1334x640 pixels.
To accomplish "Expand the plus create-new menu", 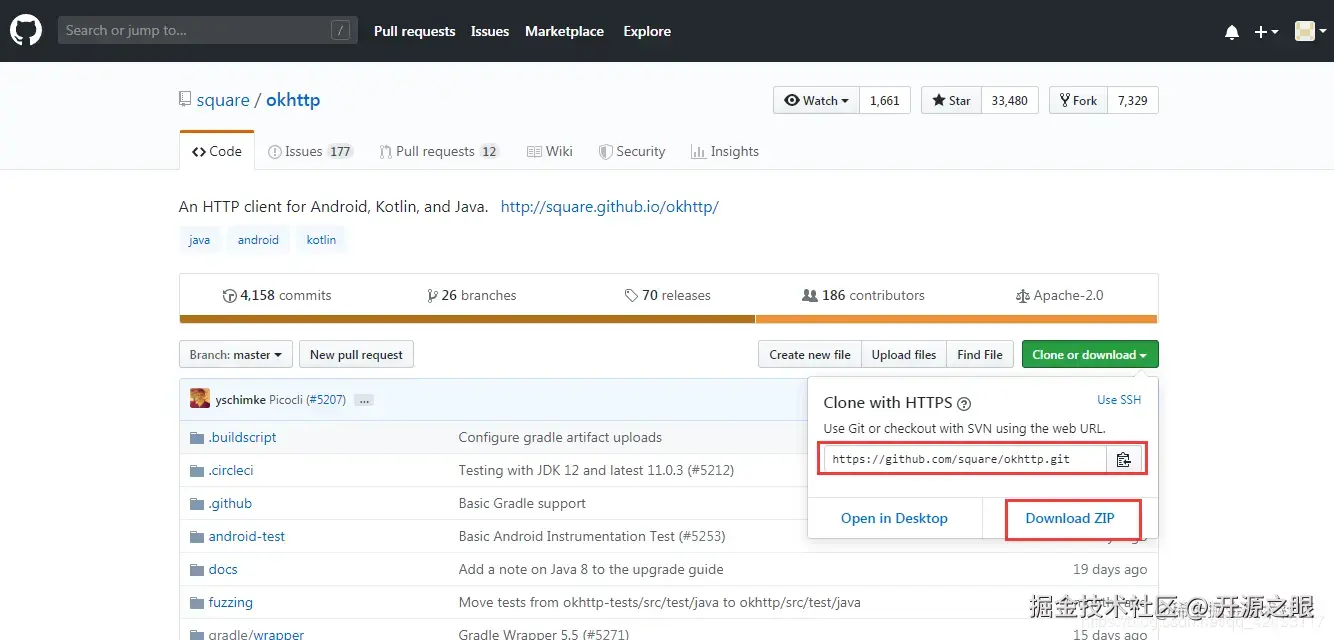I will coord(1266,32).
